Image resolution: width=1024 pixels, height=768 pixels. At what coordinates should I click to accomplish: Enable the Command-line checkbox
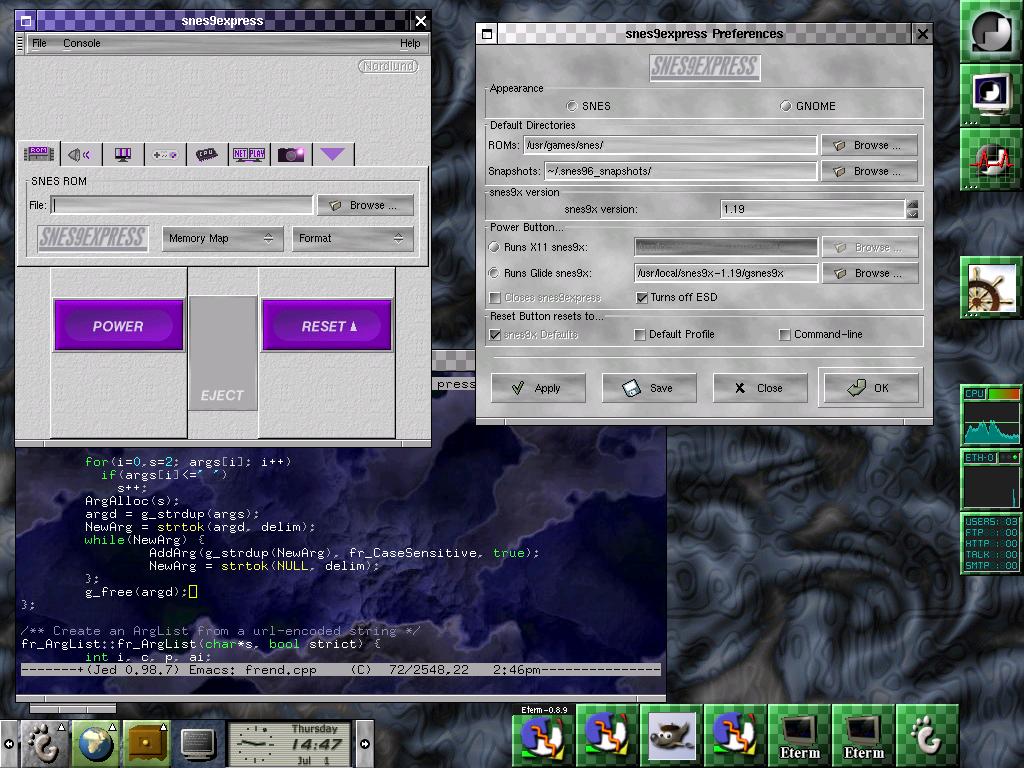pos(785,334)
